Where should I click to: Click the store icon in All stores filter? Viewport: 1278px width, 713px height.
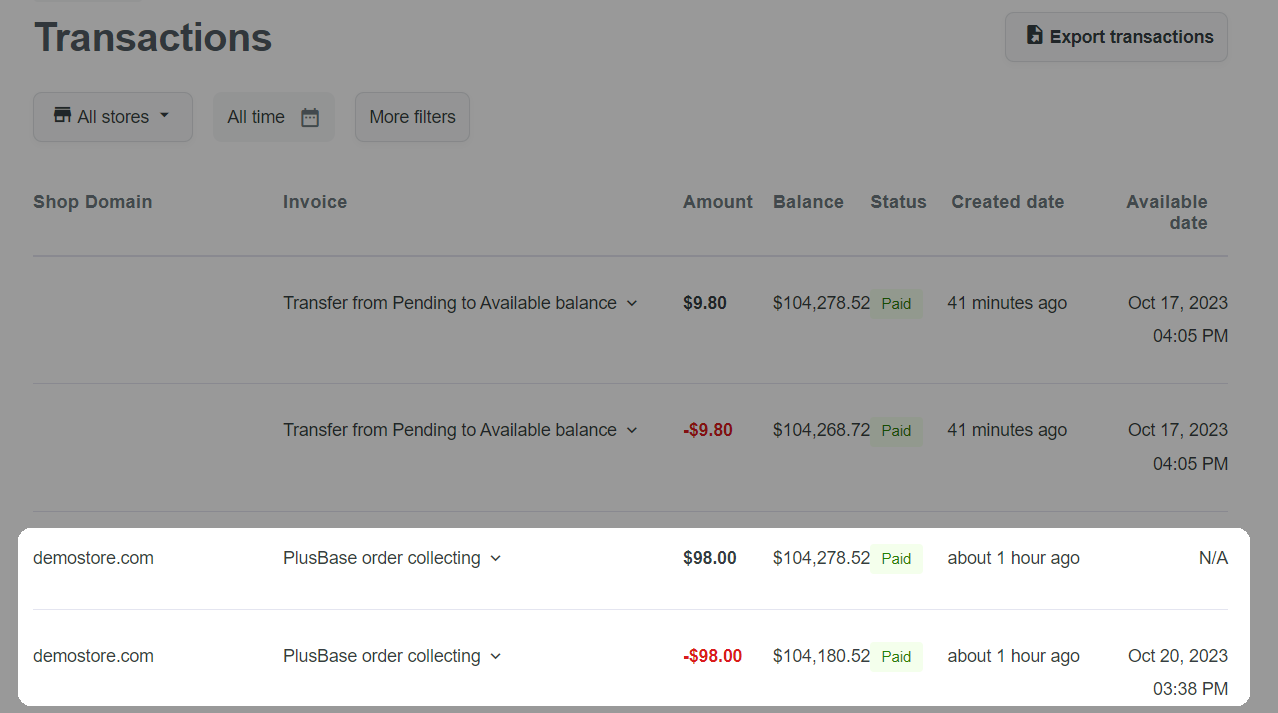(62, 116)
